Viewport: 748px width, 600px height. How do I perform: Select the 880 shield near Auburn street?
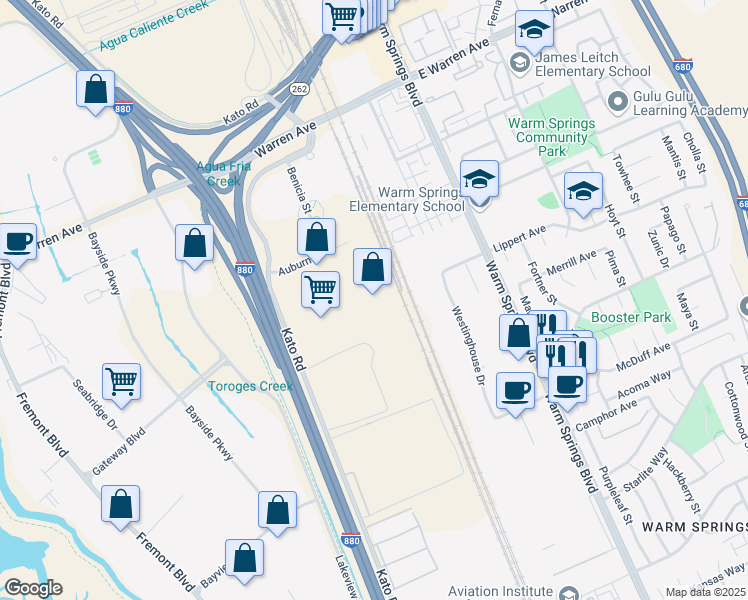pos(245,270)
